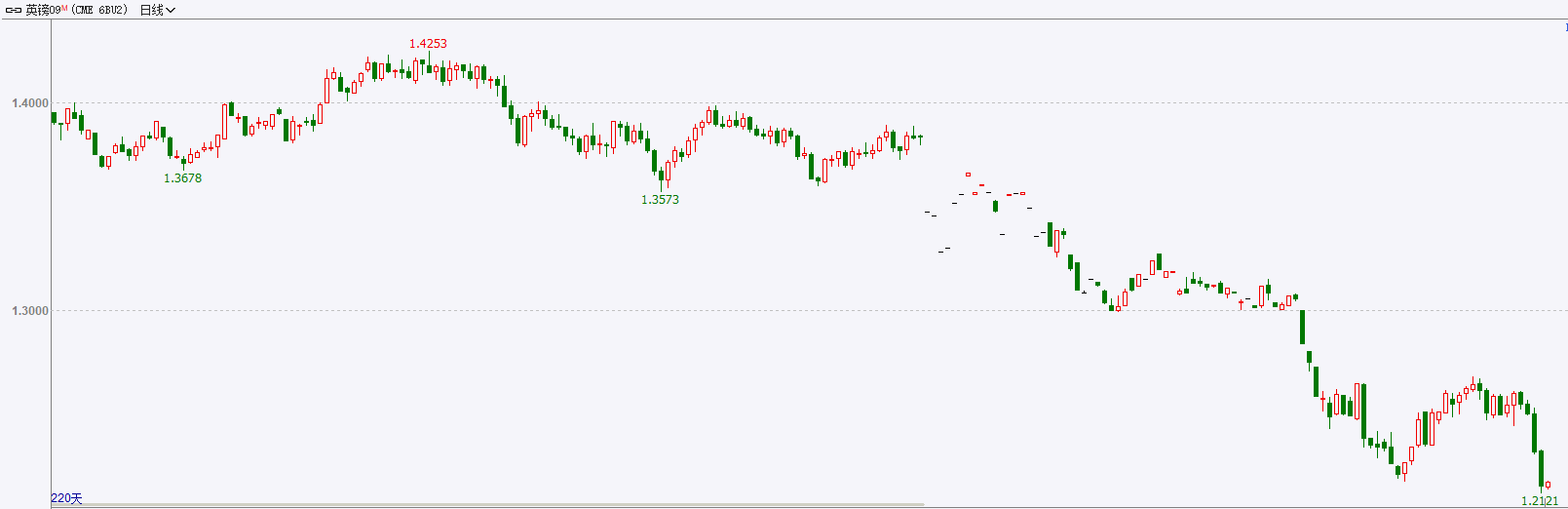Image resolution: width=1568 pixels, height=509 pixels.
Task: Click the long green candle dropping below 1.3000
Action: point(1302,327)
